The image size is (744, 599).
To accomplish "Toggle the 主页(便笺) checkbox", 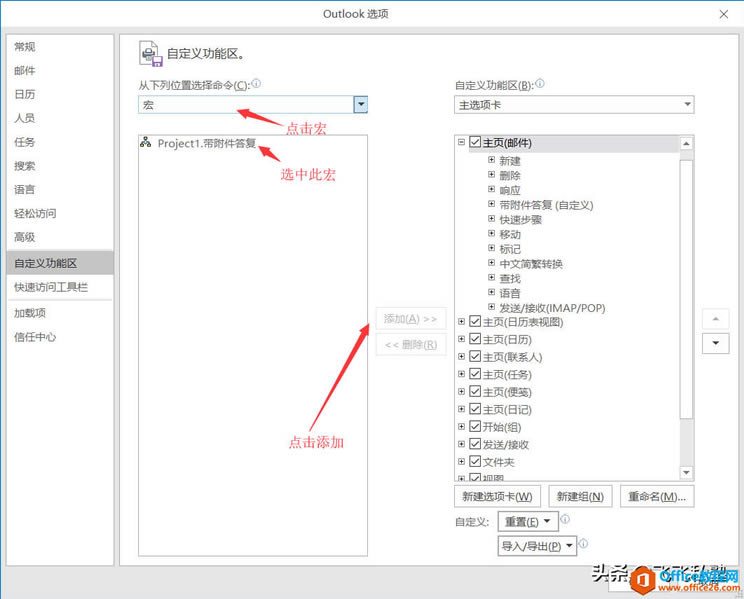I will pos(475,392).
